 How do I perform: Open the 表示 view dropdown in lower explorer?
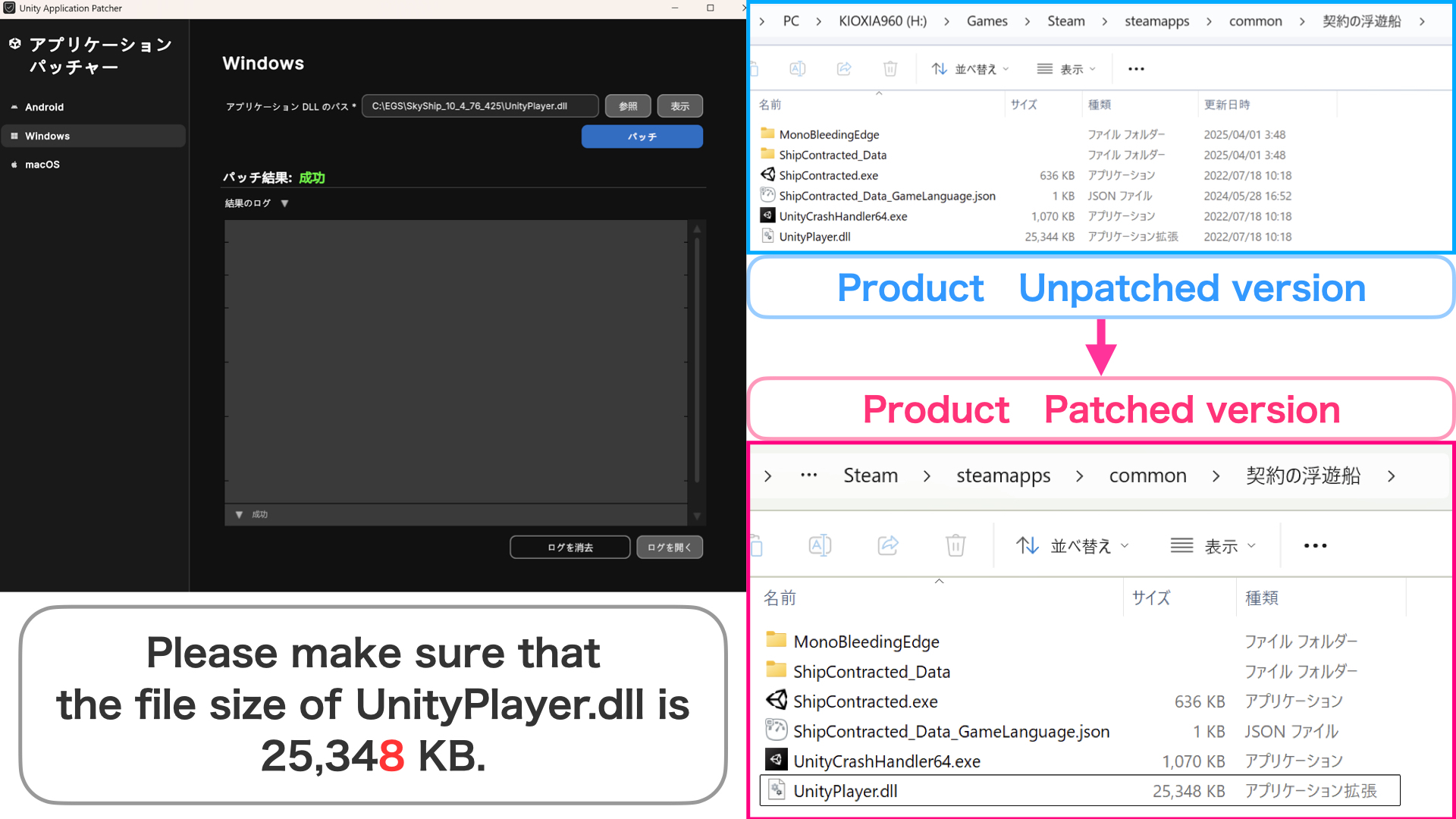[x=1213, y=546]
